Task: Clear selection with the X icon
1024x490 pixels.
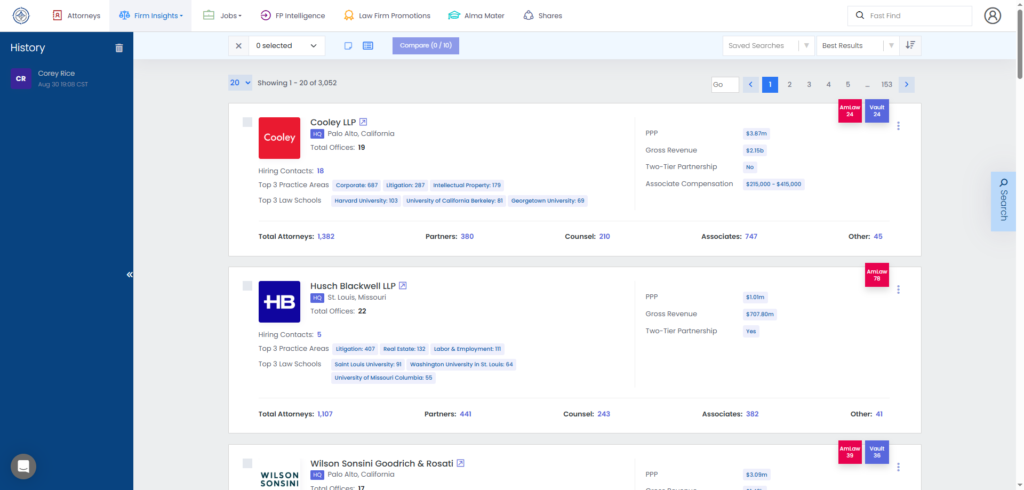Action: 238,45
